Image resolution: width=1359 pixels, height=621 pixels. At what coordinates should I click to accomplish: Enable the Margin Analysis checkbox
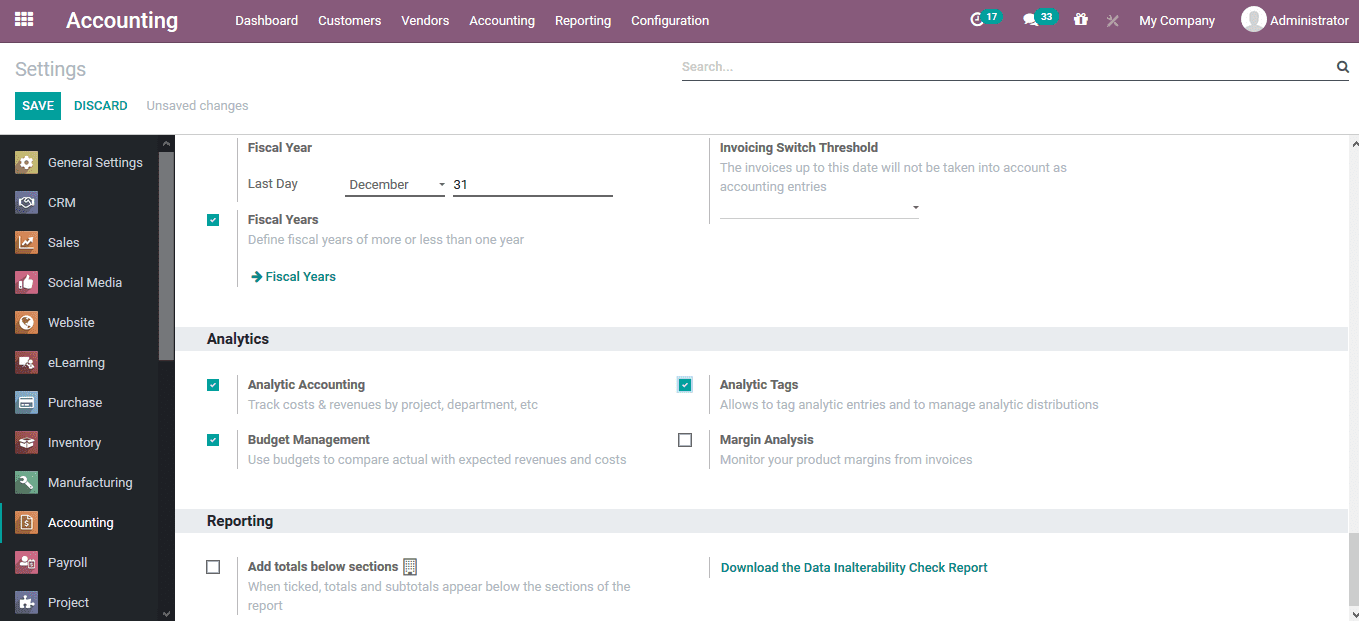(x=685, y=439)
